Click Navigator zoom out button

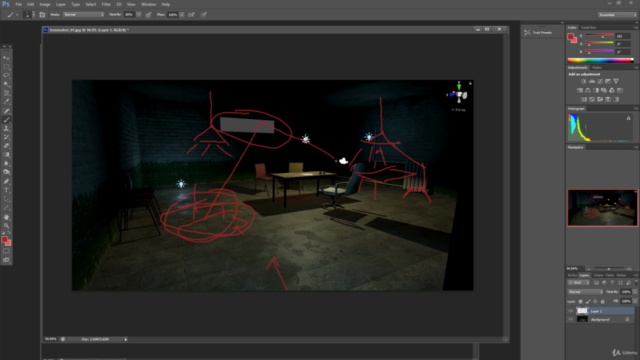[x=588, y=269]
